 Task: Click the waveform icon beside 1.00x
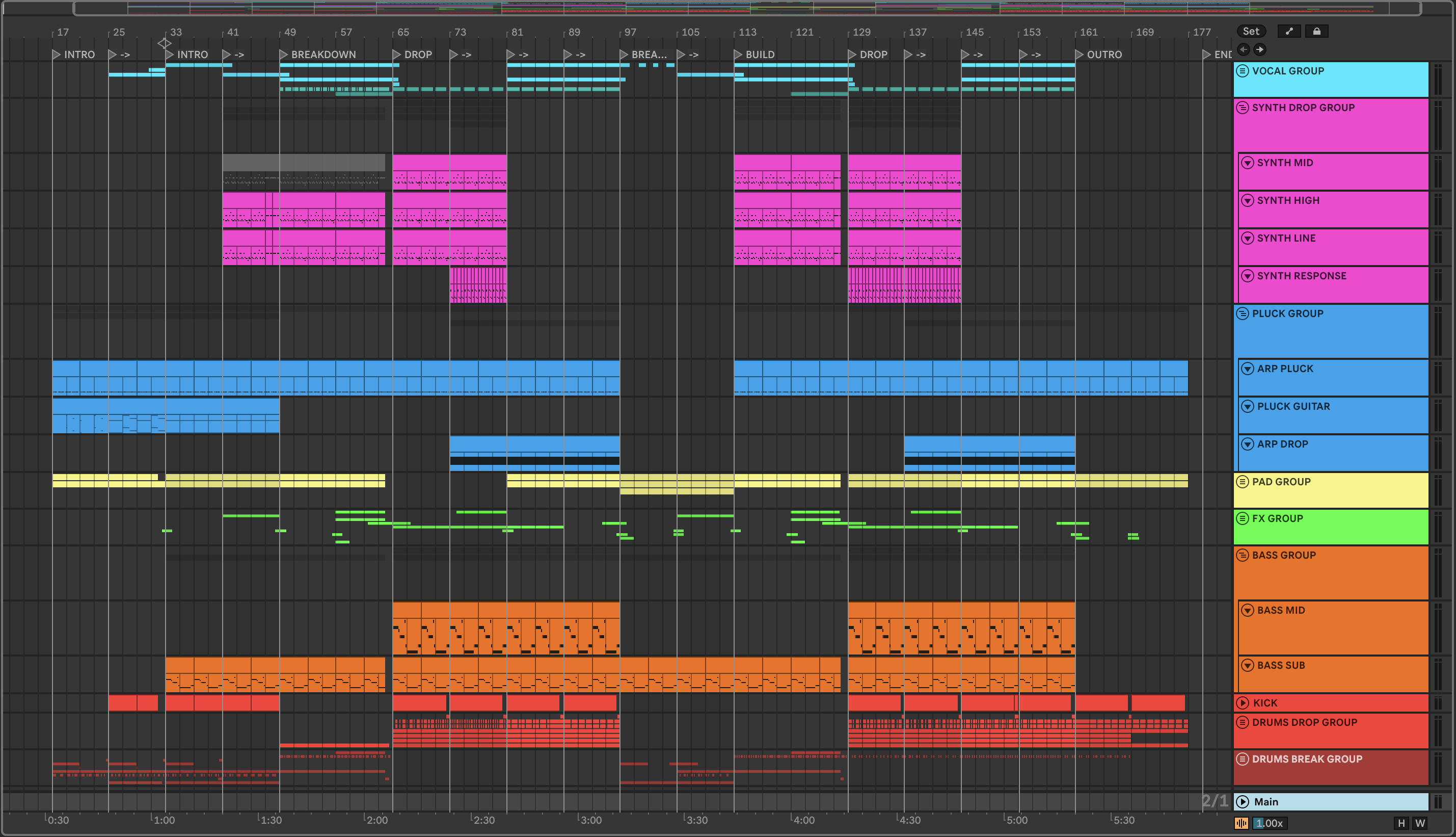point(1241,823)
